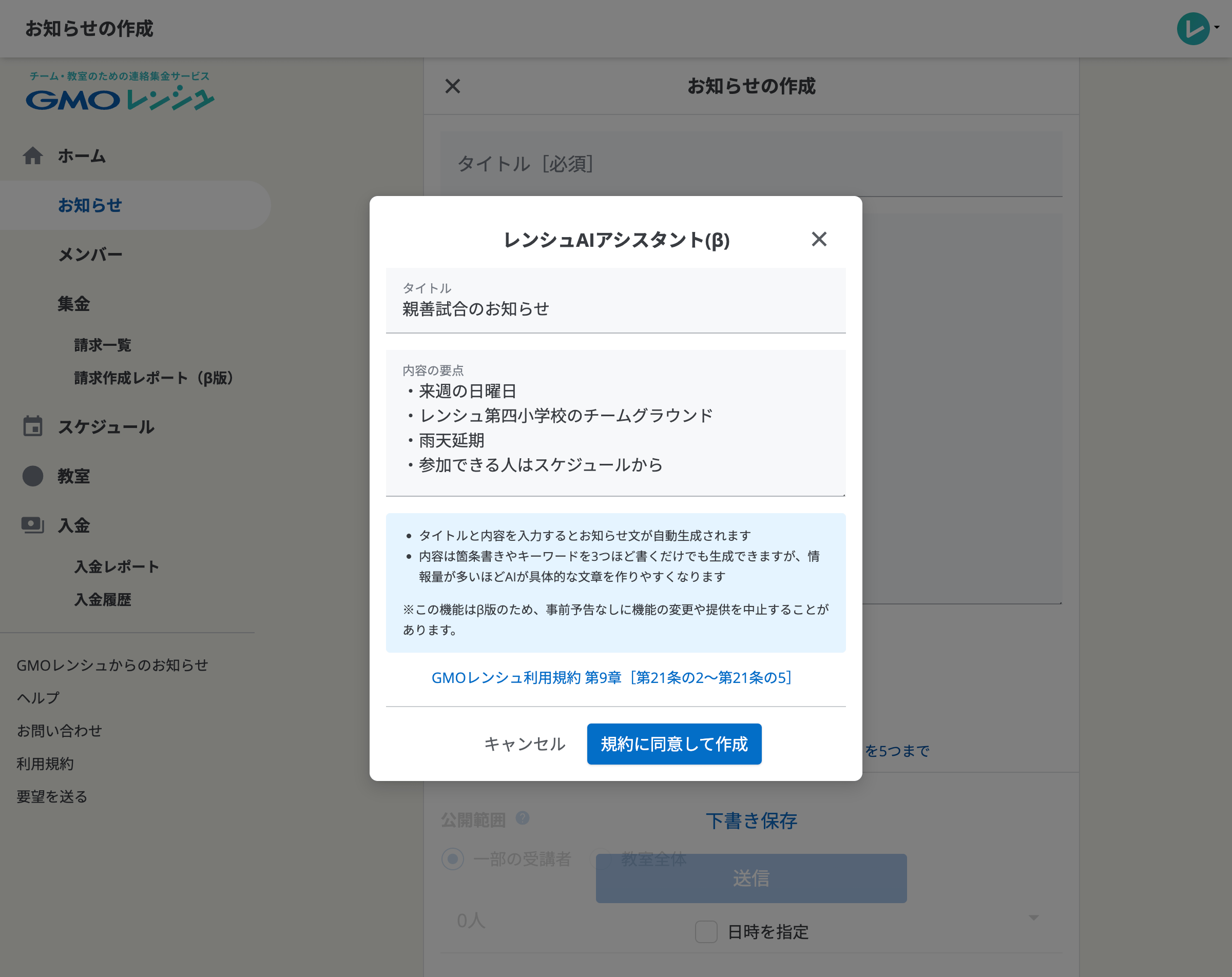Click the ホーム icon in the sidebar

tap(32, 155)
